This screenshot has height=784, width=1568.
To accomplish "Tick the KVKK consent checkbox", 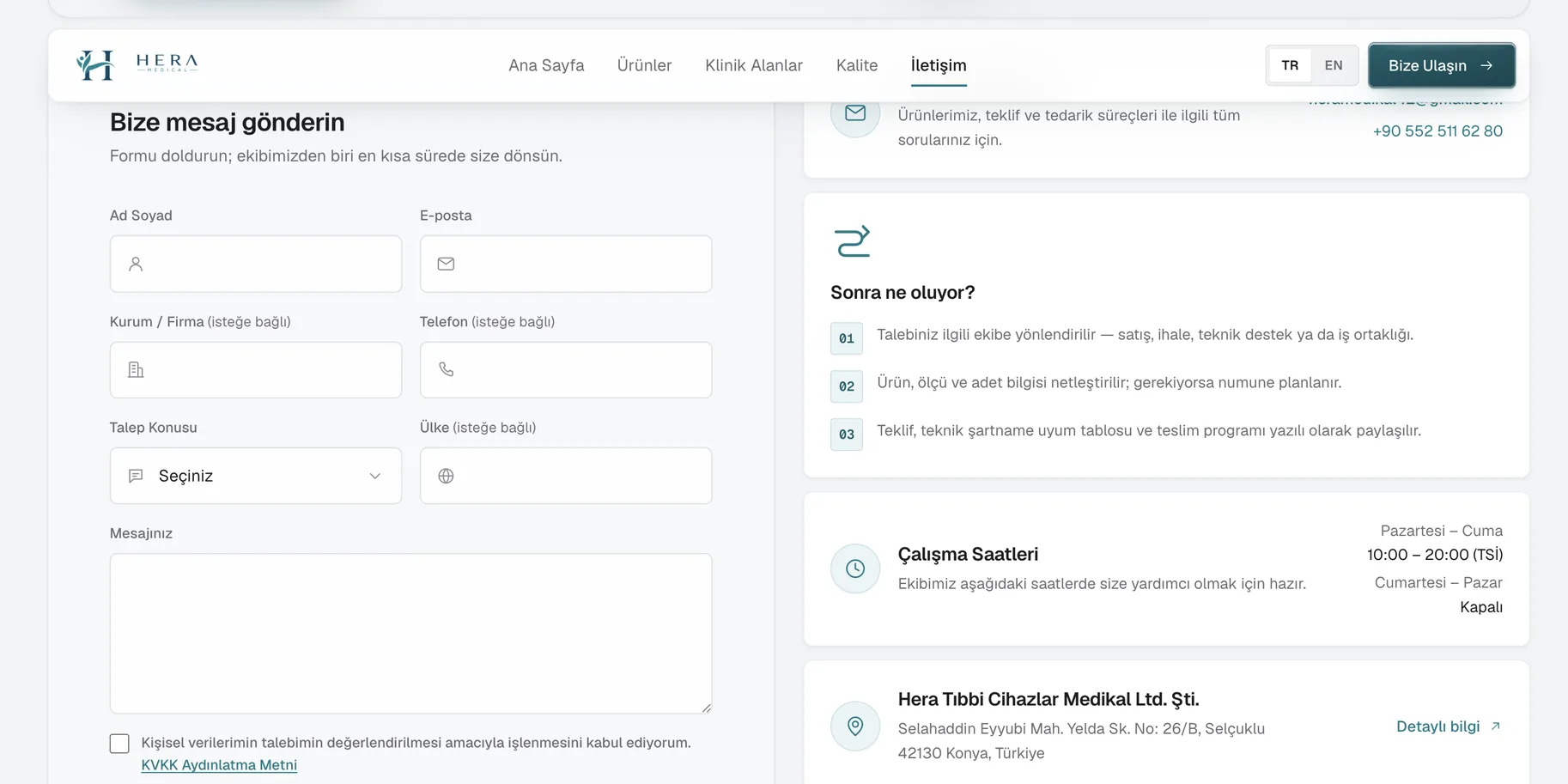I will tap(119, 744).
